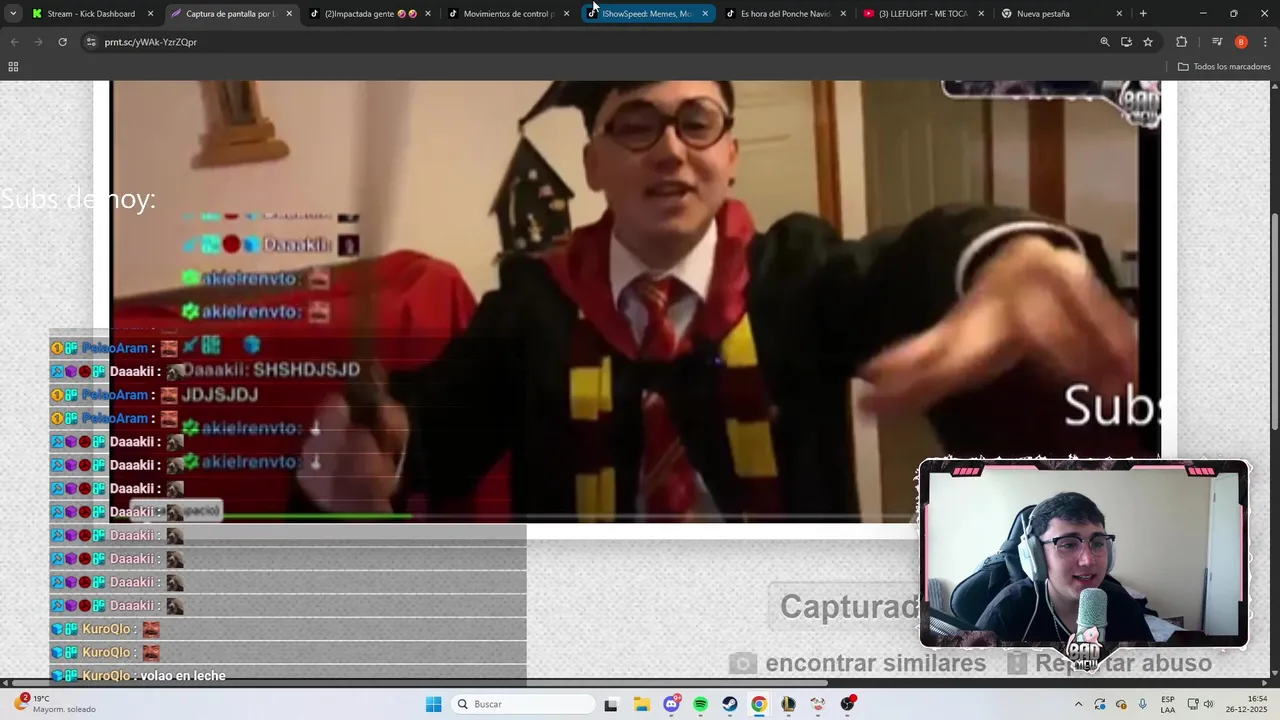Open the Chrome three-dot menu

pyautogui.click(x=1264, y=42)
